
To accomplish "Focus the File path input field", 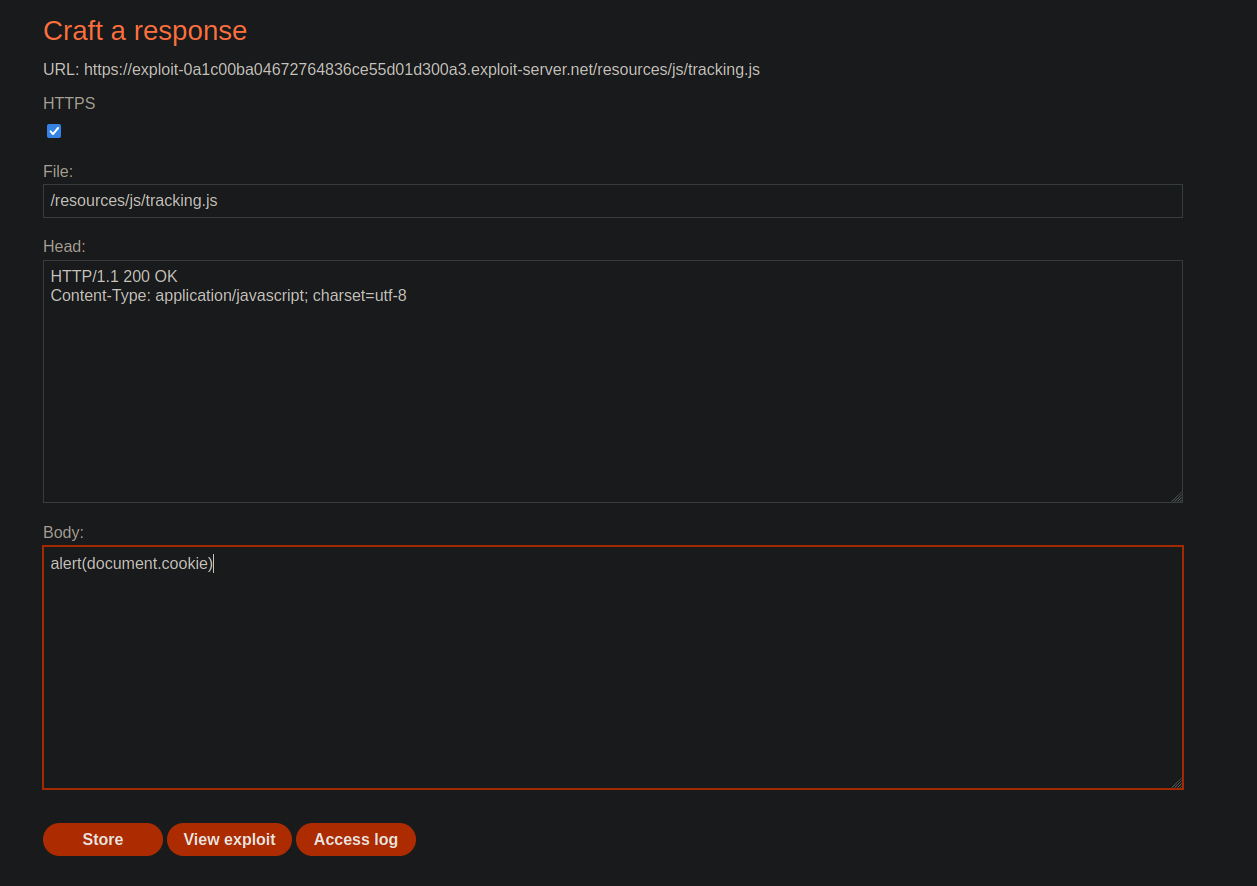I will (x=612, y=201).
